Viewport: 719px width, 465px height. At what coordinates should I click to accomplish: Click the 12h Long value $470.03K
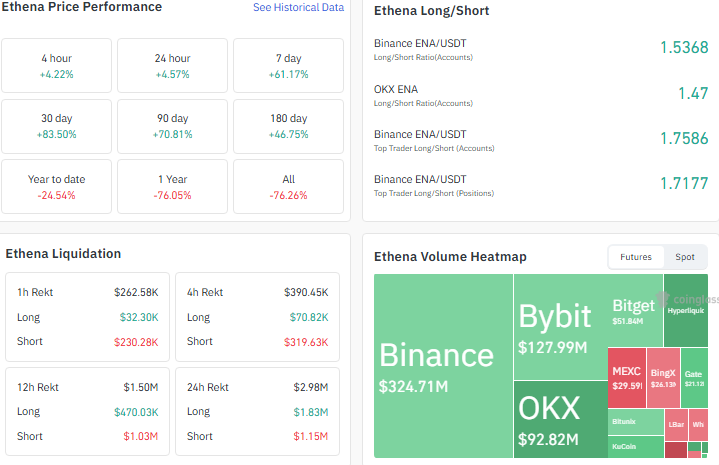coord(136,412)
